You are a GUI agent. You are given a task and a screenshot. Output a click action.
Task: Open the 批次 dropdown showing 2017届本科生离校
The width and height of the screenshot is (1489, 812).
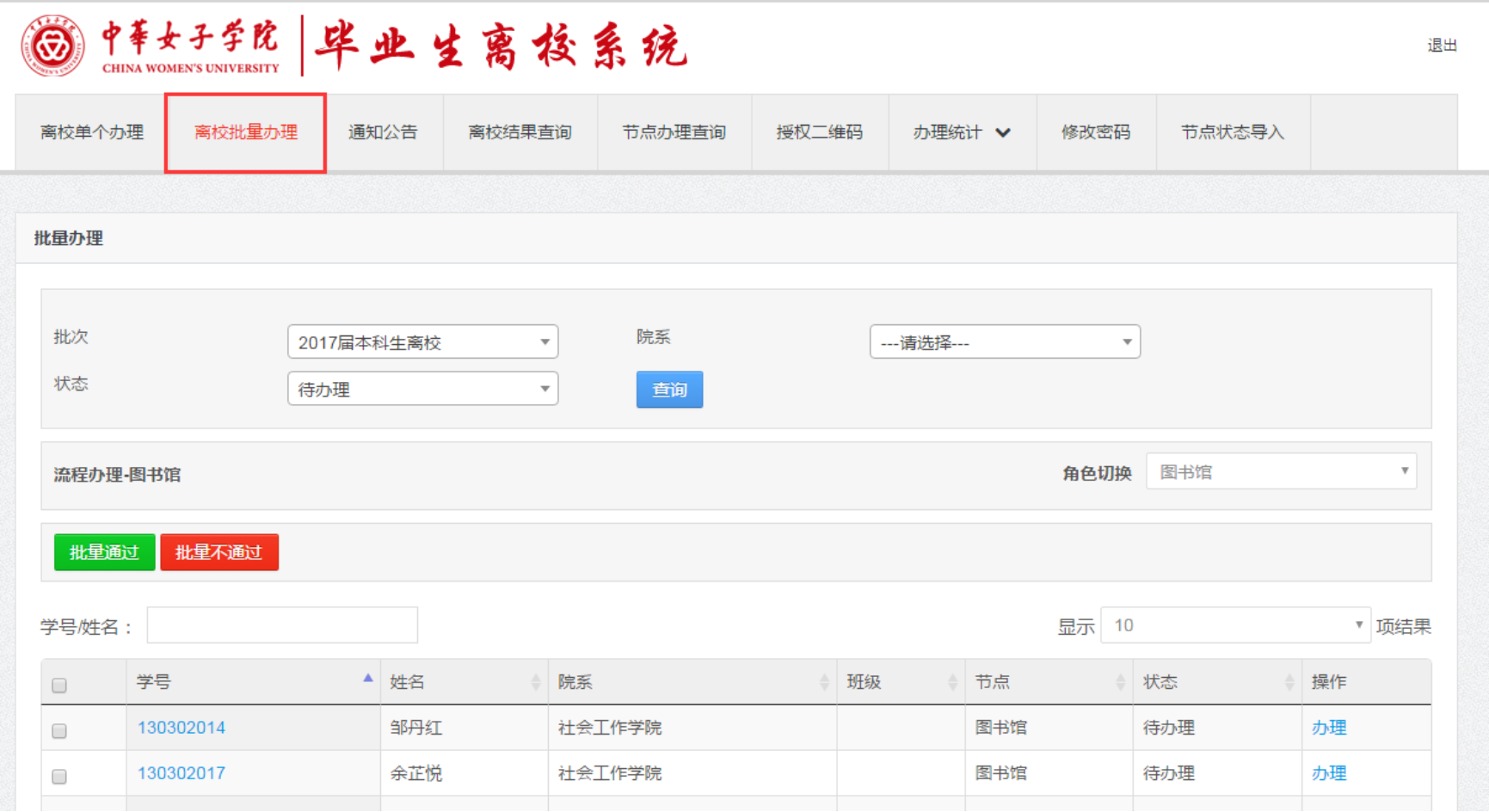pos(422,342)
